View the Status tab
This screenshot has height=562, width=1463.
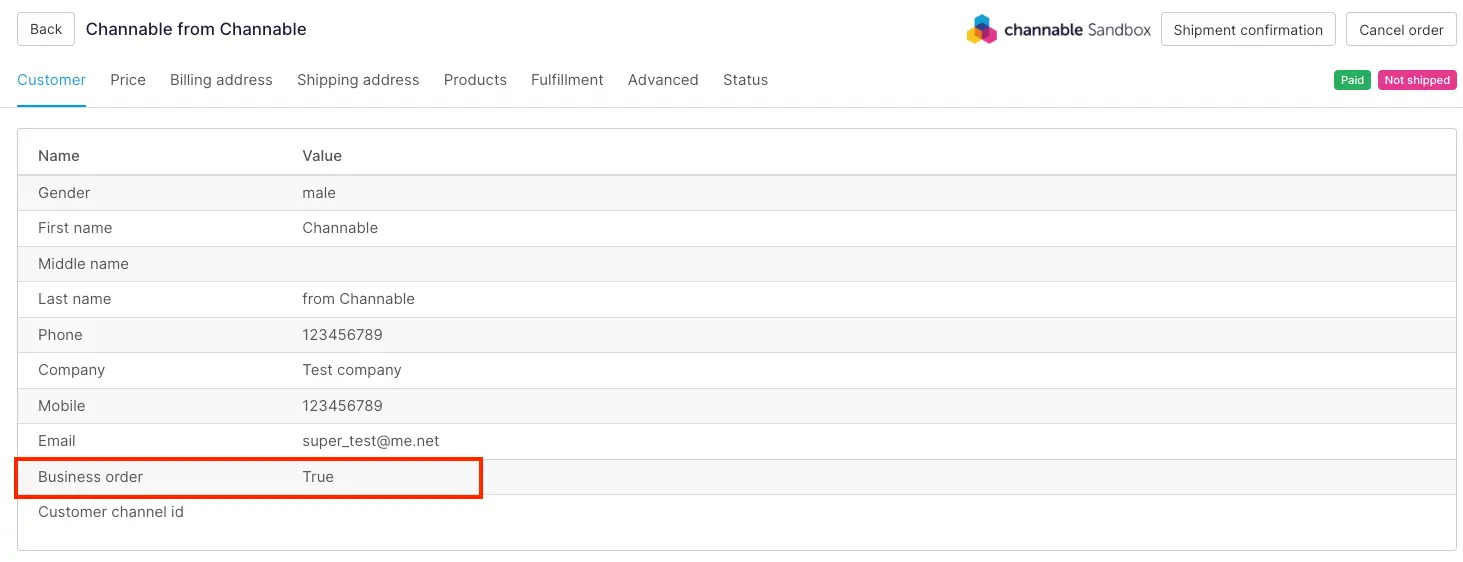[745, 80]
